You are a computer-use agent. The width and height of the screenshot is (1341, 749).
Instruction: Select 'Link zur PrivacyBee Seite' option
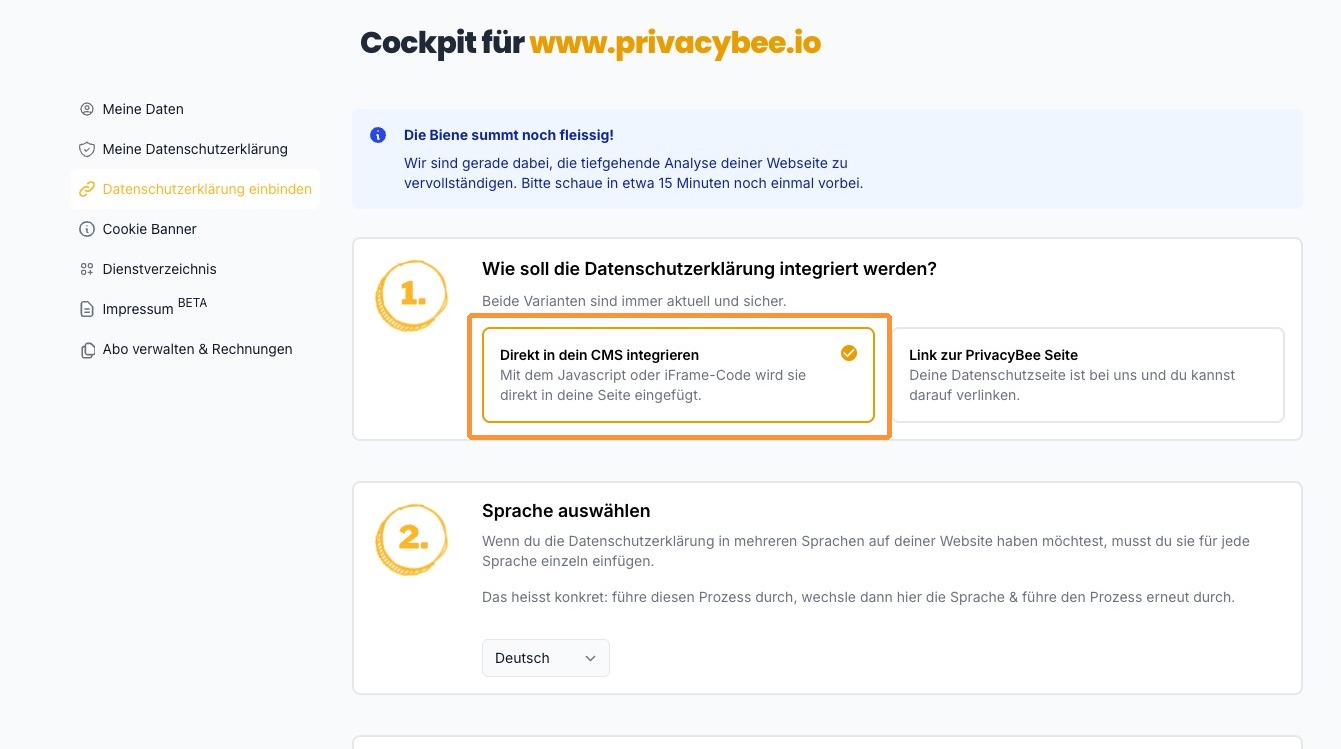coord(1087,375)
